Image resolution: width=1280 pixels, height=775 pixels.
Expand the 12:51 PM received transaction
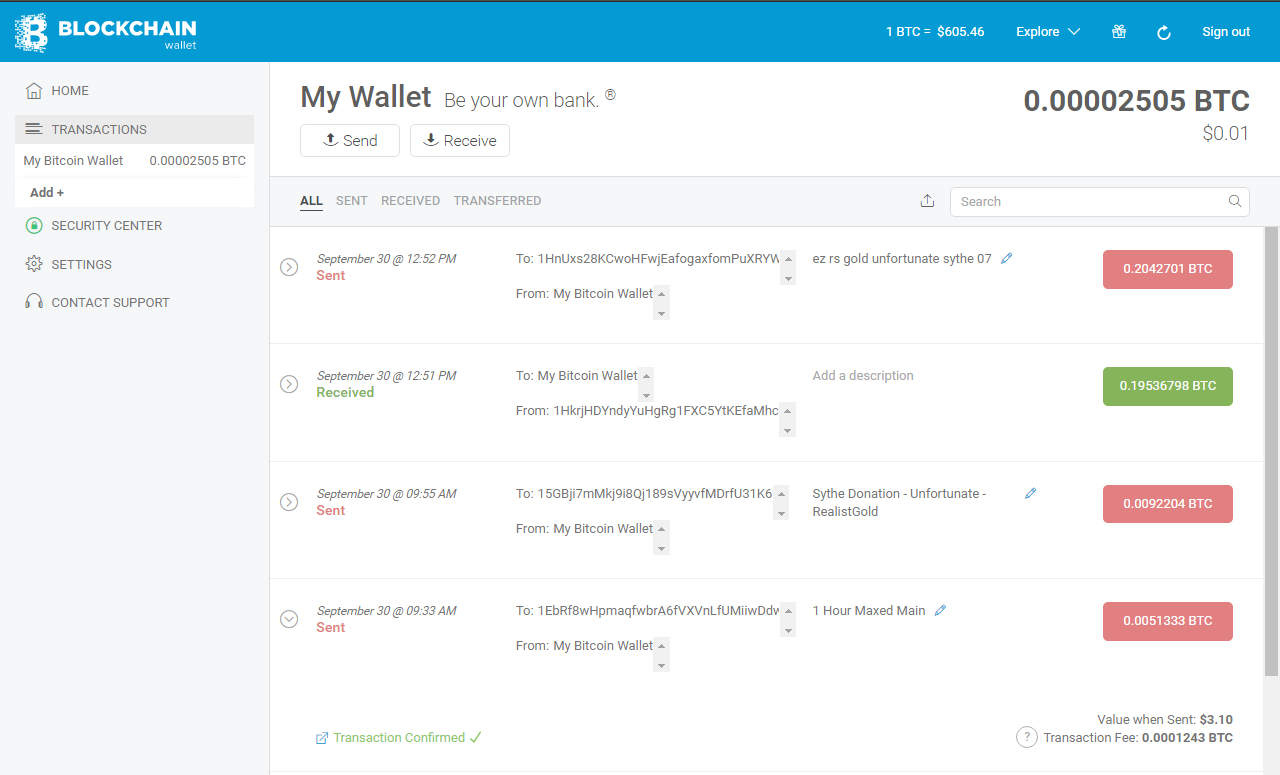click(289, 384)
